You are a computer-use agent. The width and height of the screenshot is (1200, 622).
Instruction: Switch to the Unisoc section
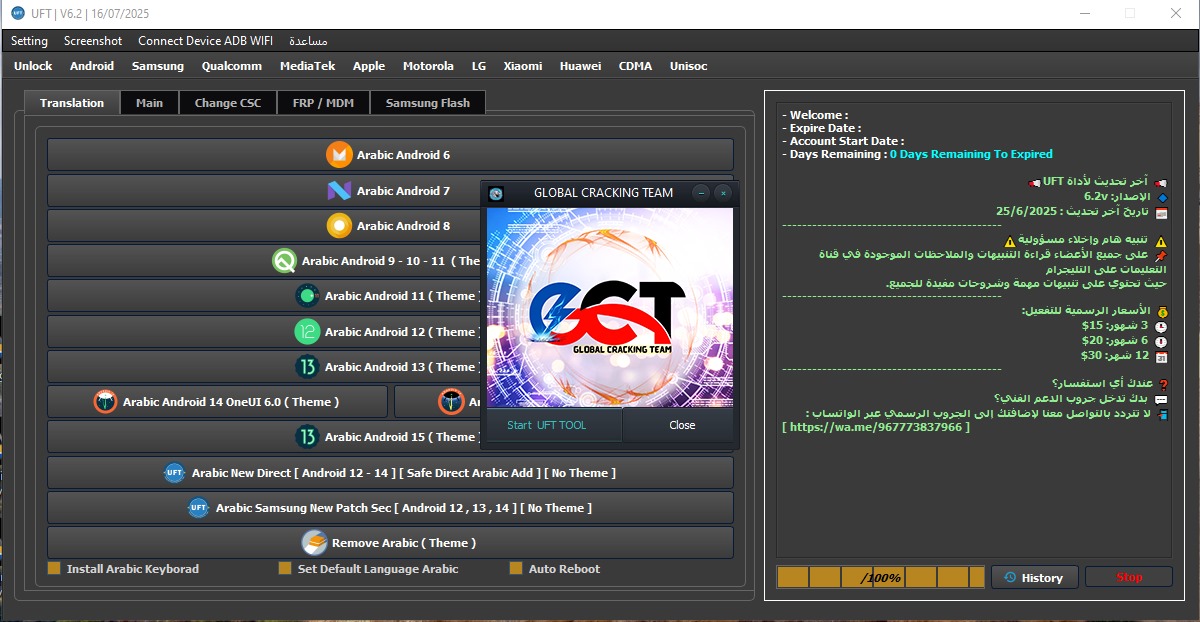coord(689,66)
